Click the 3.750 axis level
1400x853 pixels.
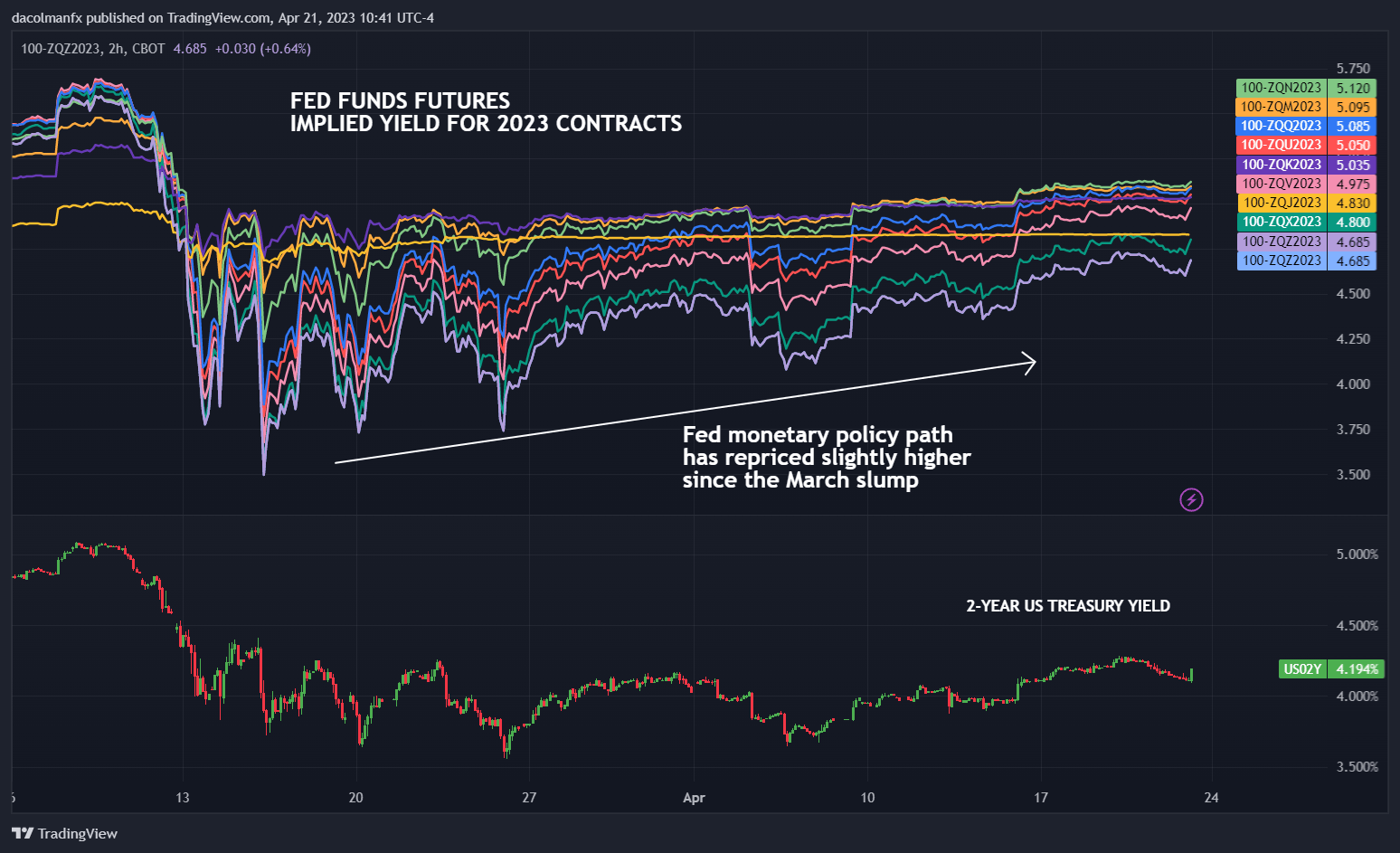click(x=1353, y=429)
